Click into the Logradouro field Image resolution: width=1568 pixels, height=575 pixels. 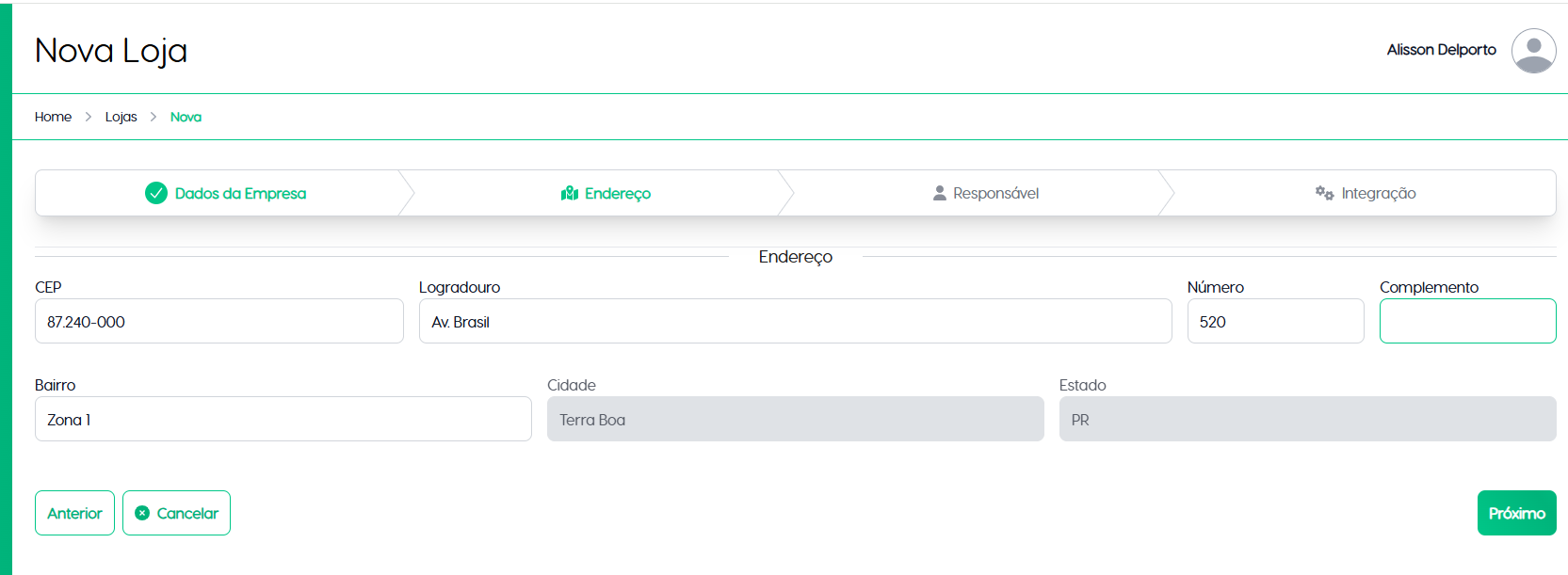795,322
